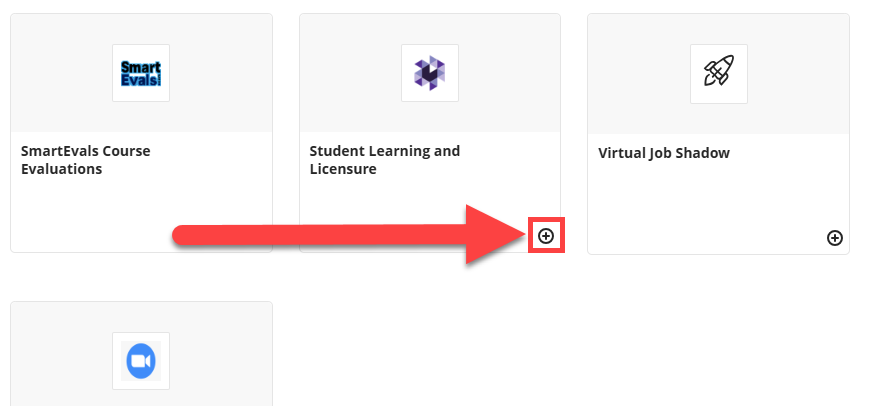
Task: Open the Virtual Job Shadow title link
Action: 664,153
